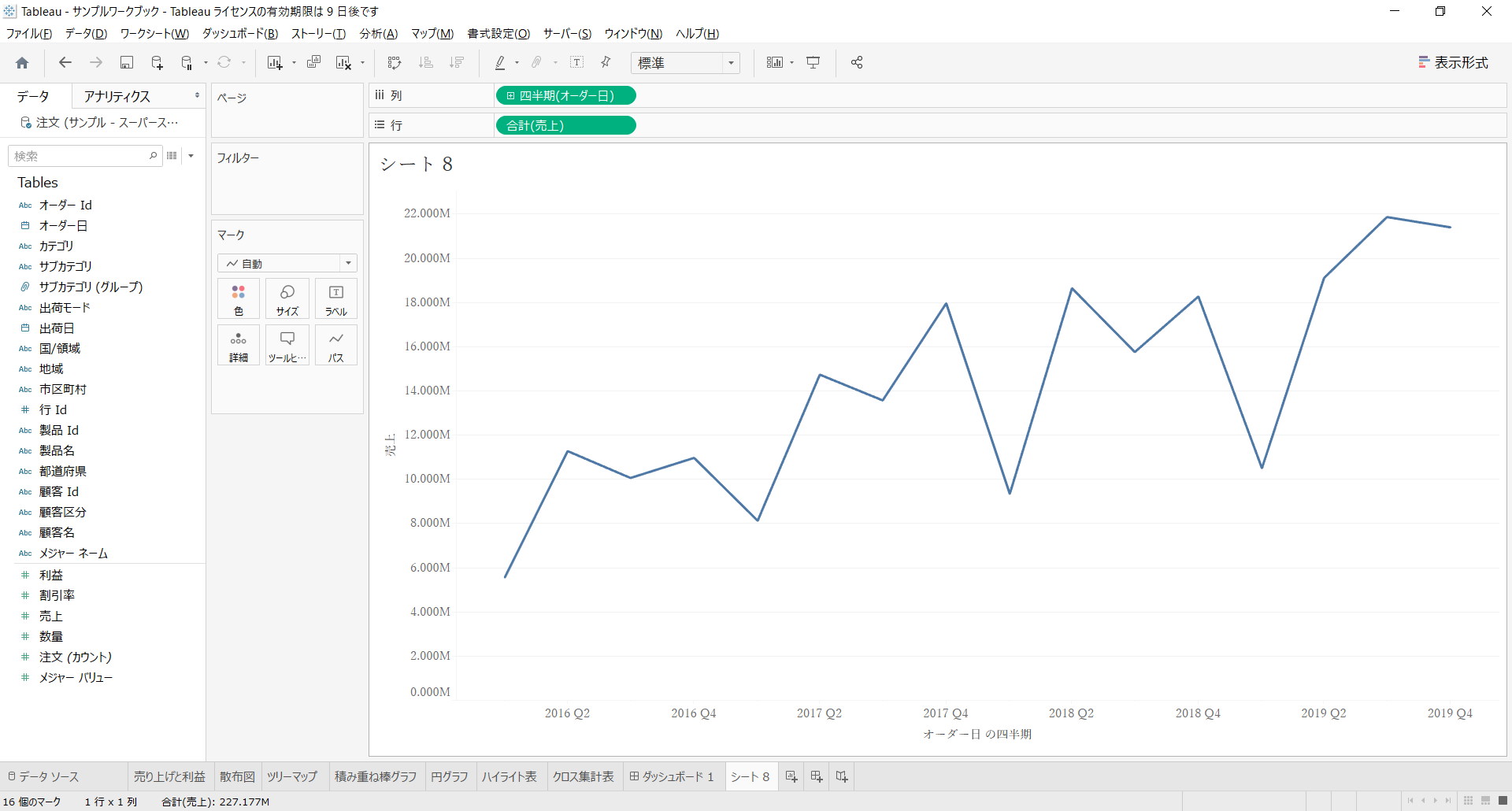Open the mark type dropdown showing 自動
Viewport: 1512px width, 811px height.
tap(287, 263)
